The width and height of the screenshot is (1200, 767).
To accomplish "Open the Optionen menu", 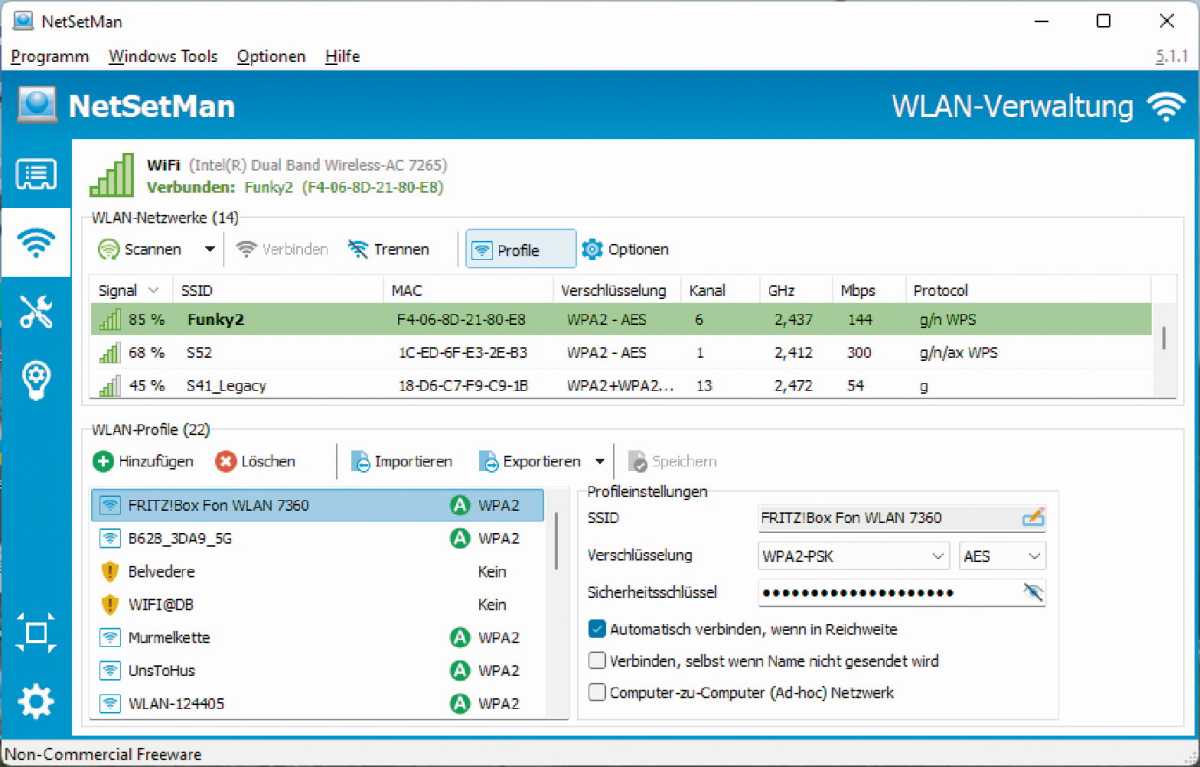I will [271, 56].
